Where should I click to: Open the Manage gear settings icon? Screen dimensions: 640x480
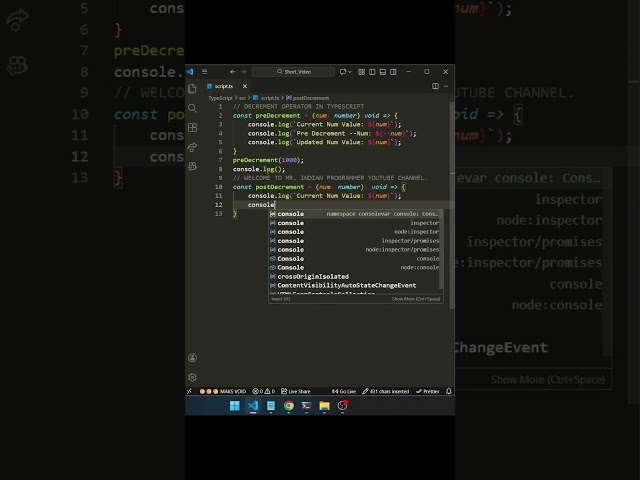point(192,377)
